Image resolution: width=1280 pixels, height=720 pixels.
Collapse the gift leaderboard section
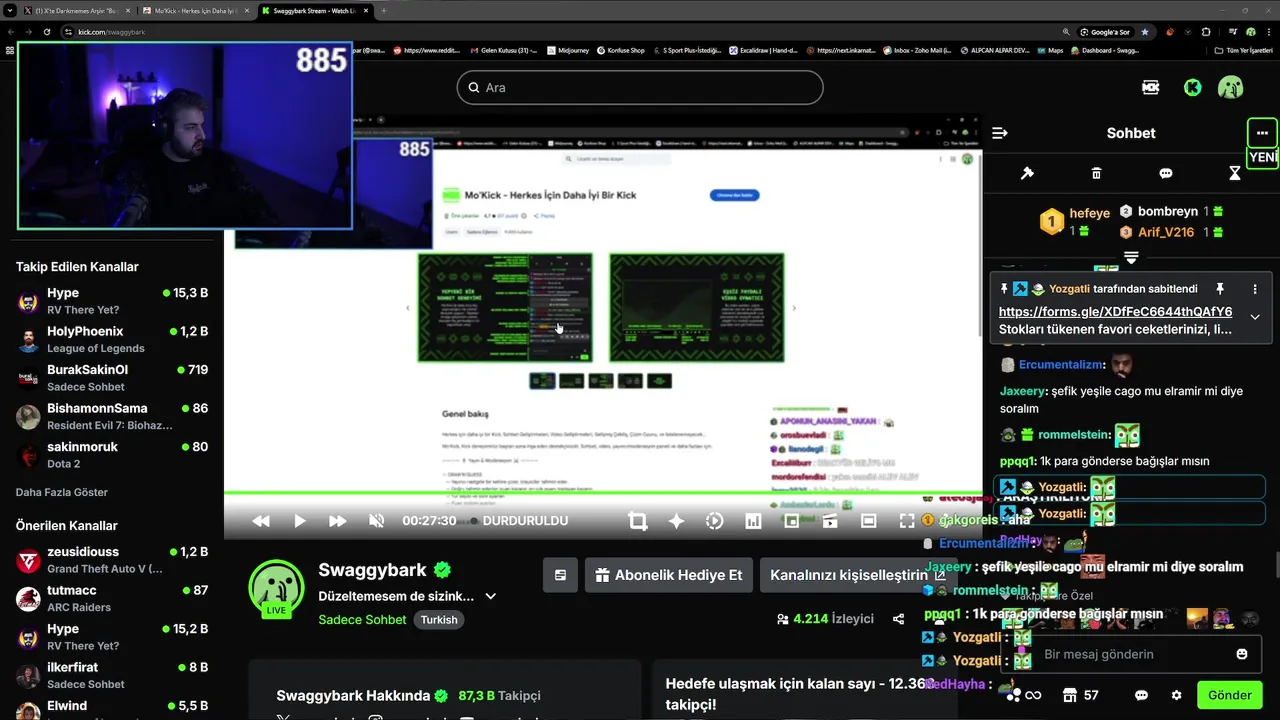point(1131,257)
